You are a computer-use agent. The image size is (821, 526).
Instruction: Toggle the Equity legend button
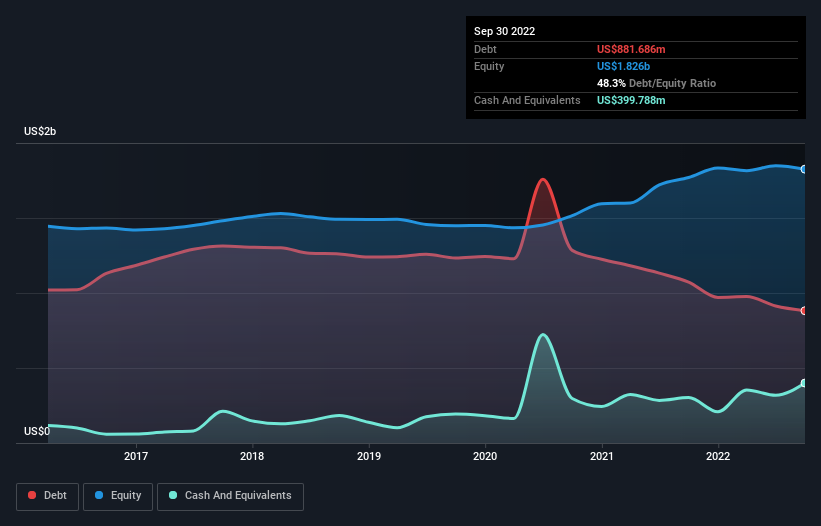pos(118,496)
